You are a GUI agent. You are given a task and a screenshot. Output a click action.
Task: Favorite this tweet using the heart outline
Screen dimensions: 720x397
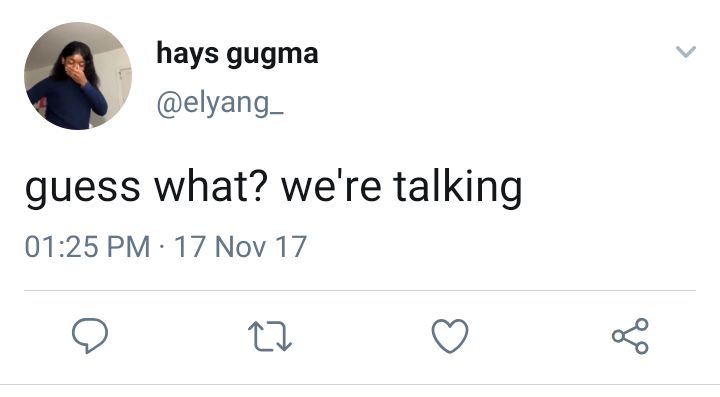pos(450,336)
